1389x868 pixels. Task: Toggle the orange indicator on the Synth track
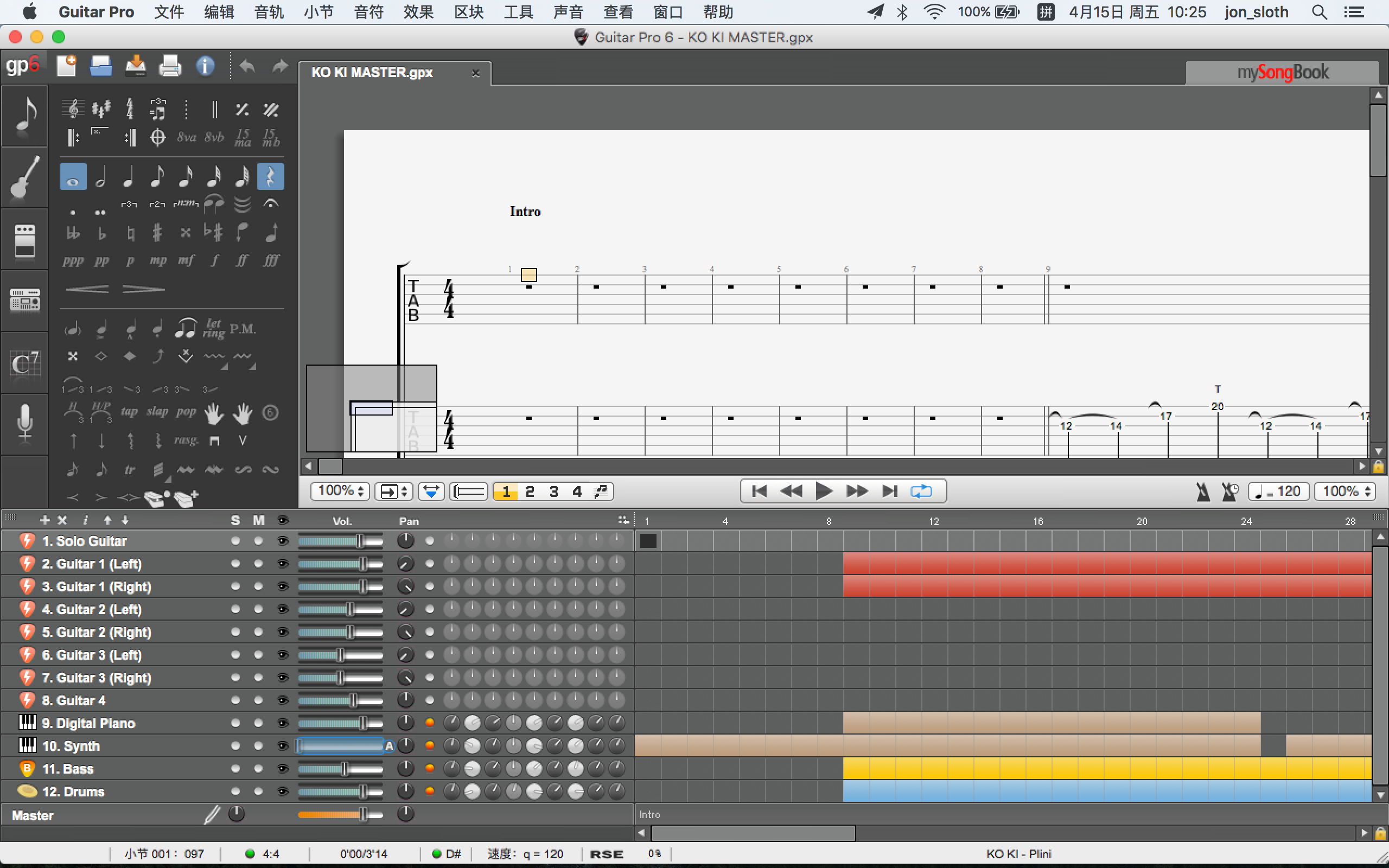[429, 746]
